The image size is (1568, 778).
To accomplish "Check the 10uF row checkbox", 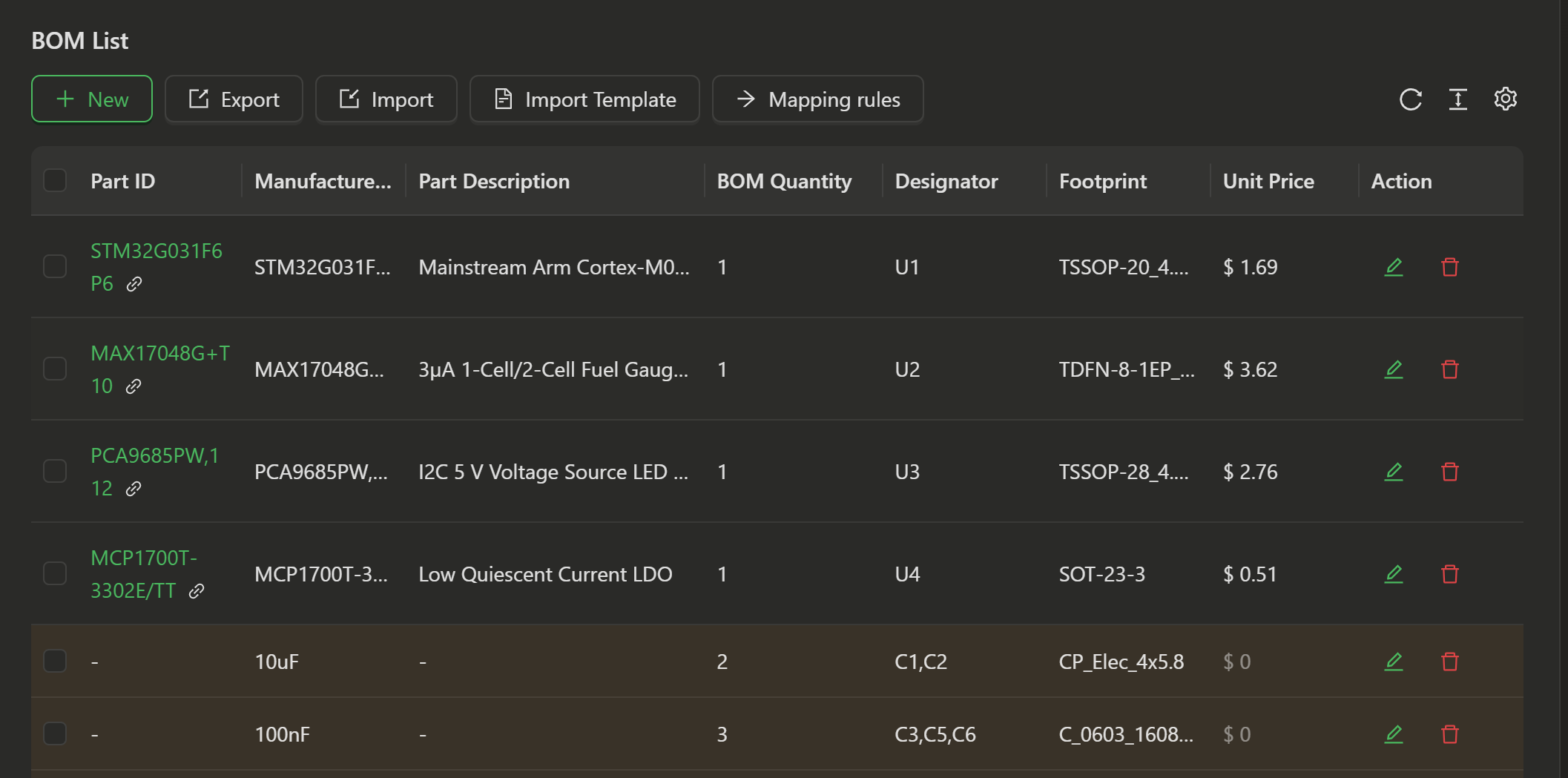I will [x=55, y=661].
